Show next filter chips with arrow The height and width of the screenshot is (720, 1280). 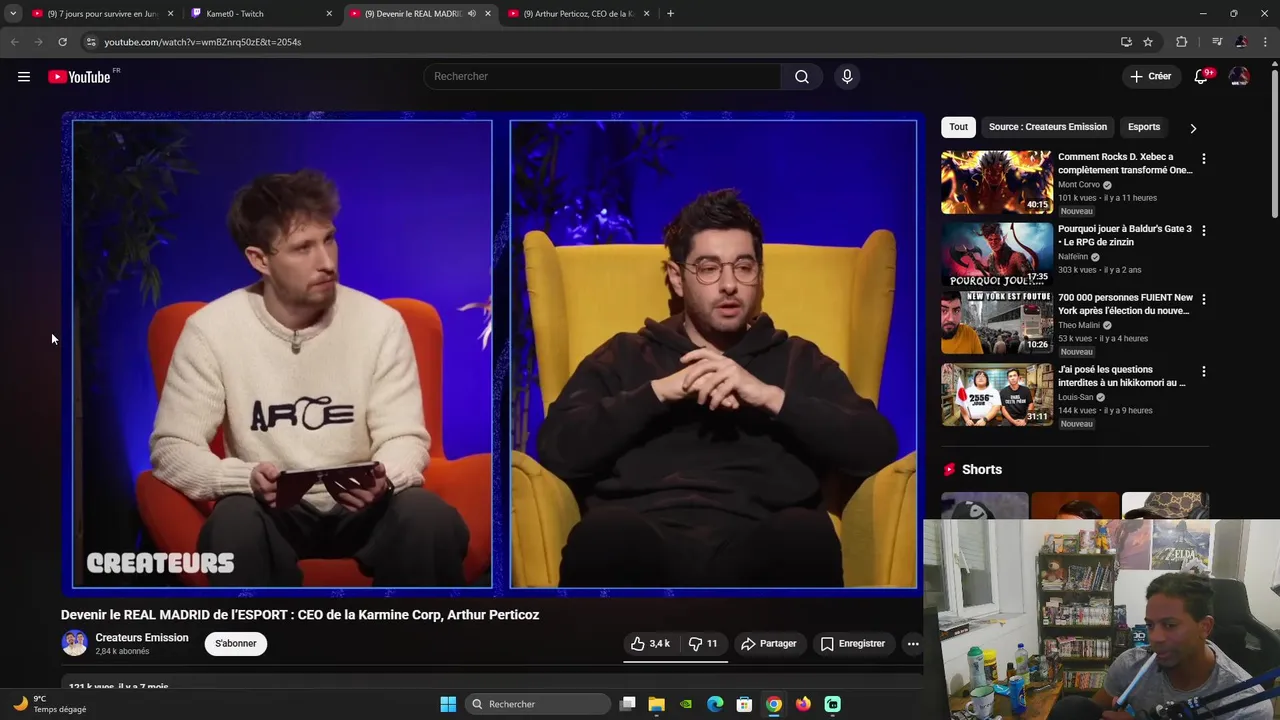[1193, 128]
